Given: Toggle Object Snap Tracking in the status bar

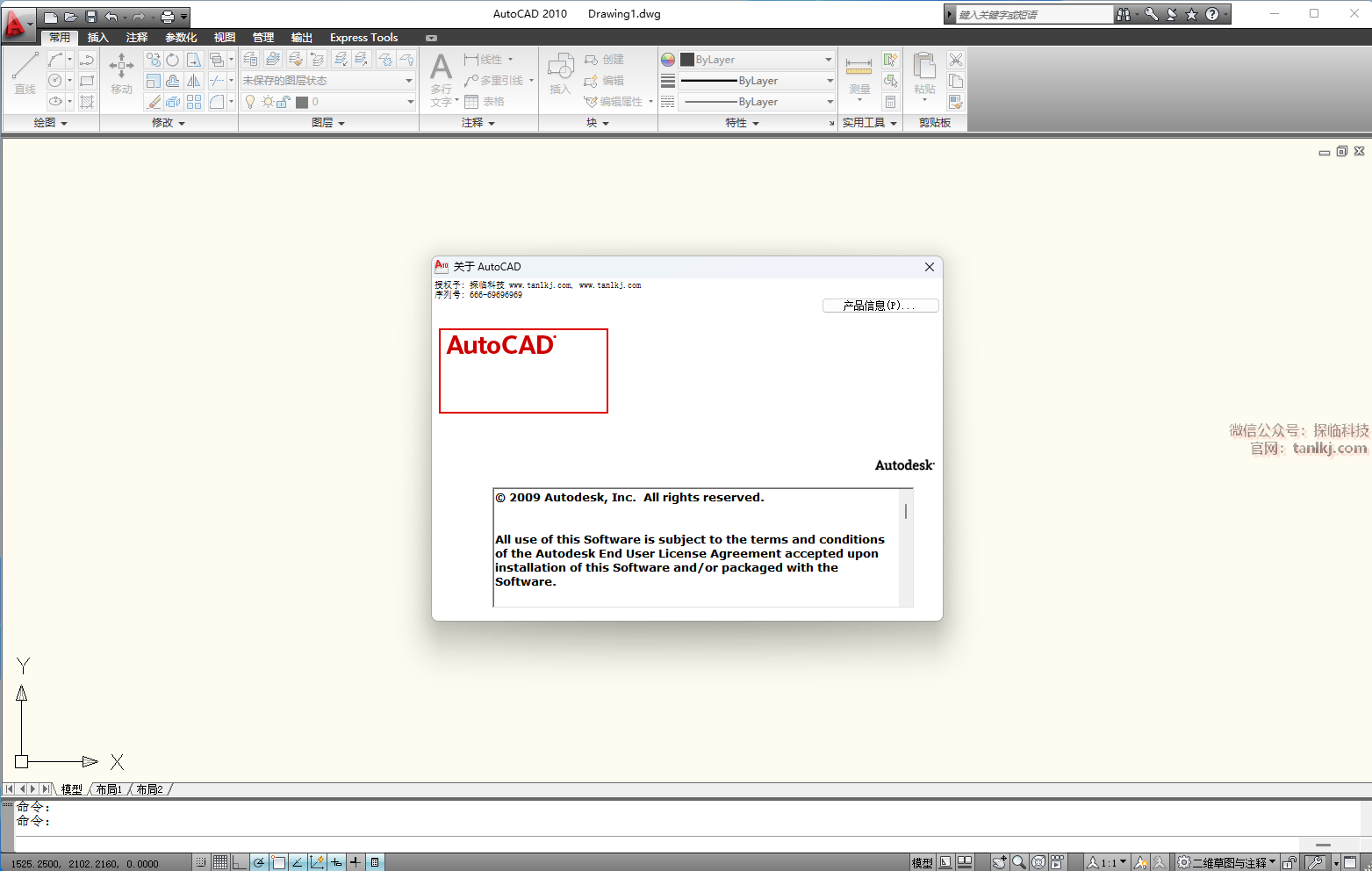Looking at the screenshot, I should (x=298, y=862).
